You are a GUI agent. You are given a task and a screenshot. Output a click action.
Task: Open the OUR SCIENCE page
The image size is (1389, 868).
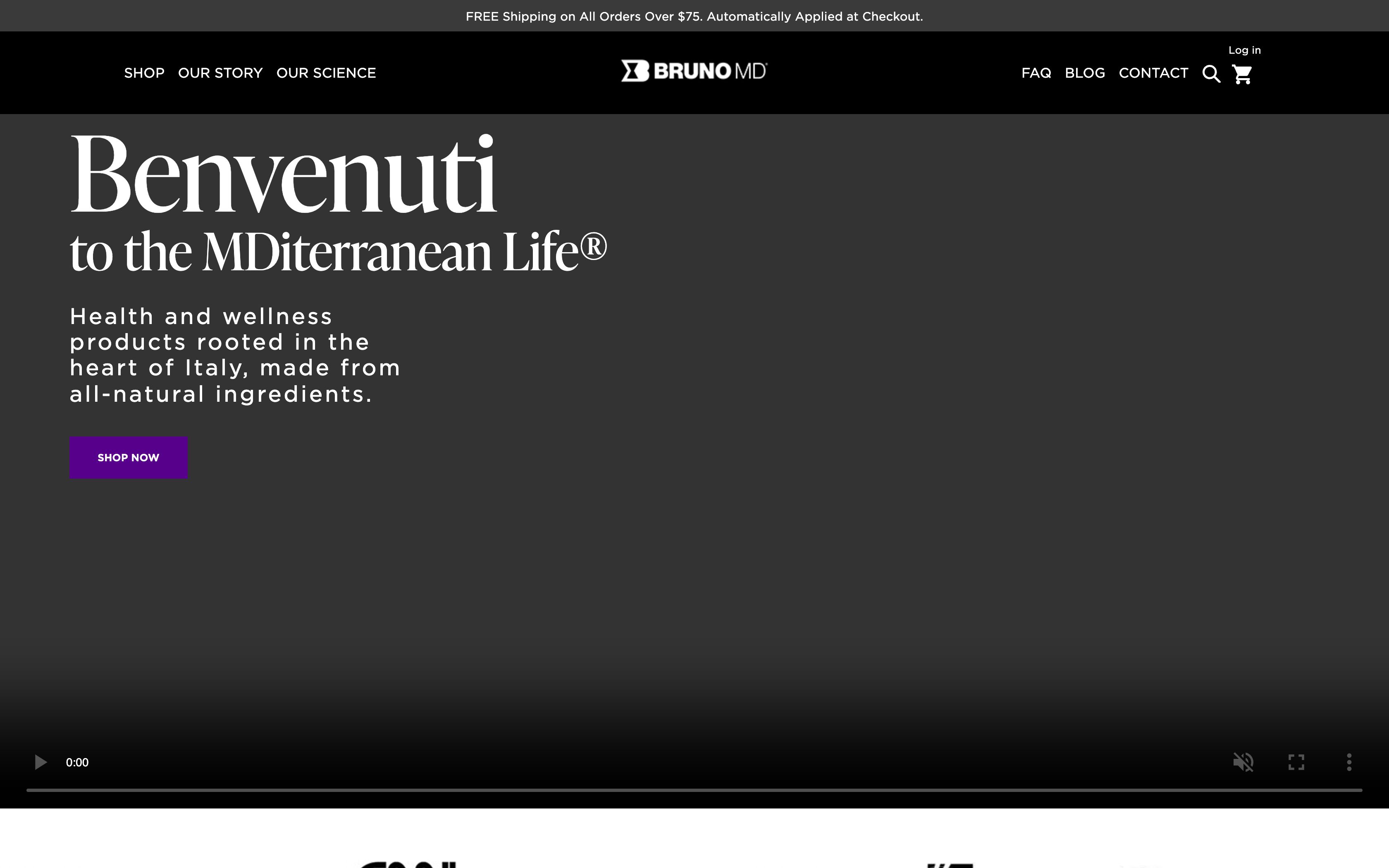(326, 73)
